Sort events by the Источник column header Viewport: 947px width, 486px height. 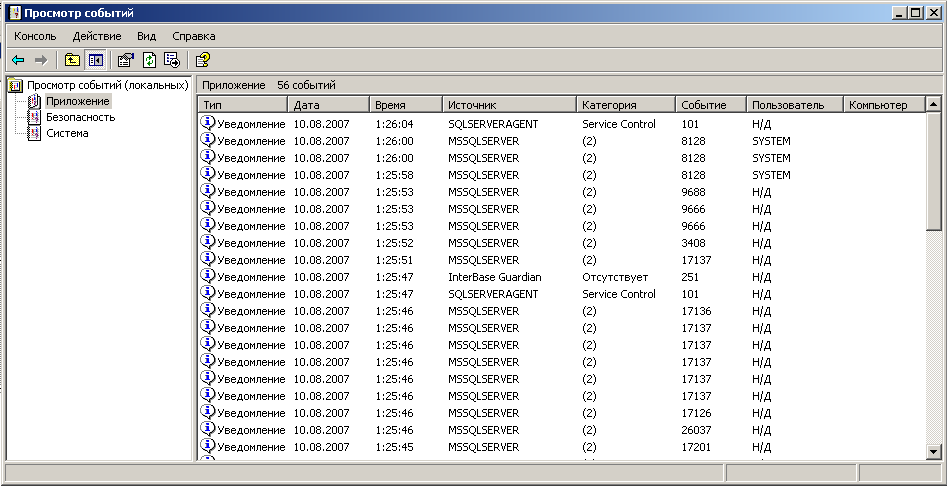[x=509, y=105]
